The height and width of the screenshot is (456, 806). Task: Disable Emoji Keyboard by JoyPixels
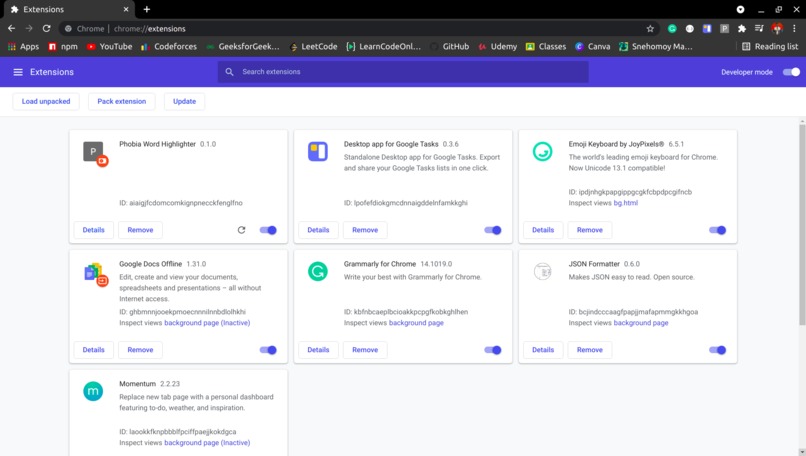(x=717, y=230)
